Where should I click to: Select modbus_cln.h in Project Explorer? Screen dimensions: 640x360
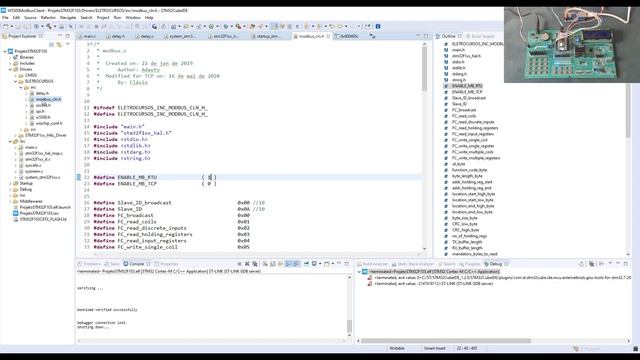pyautogui.click(x=48, y=99)
